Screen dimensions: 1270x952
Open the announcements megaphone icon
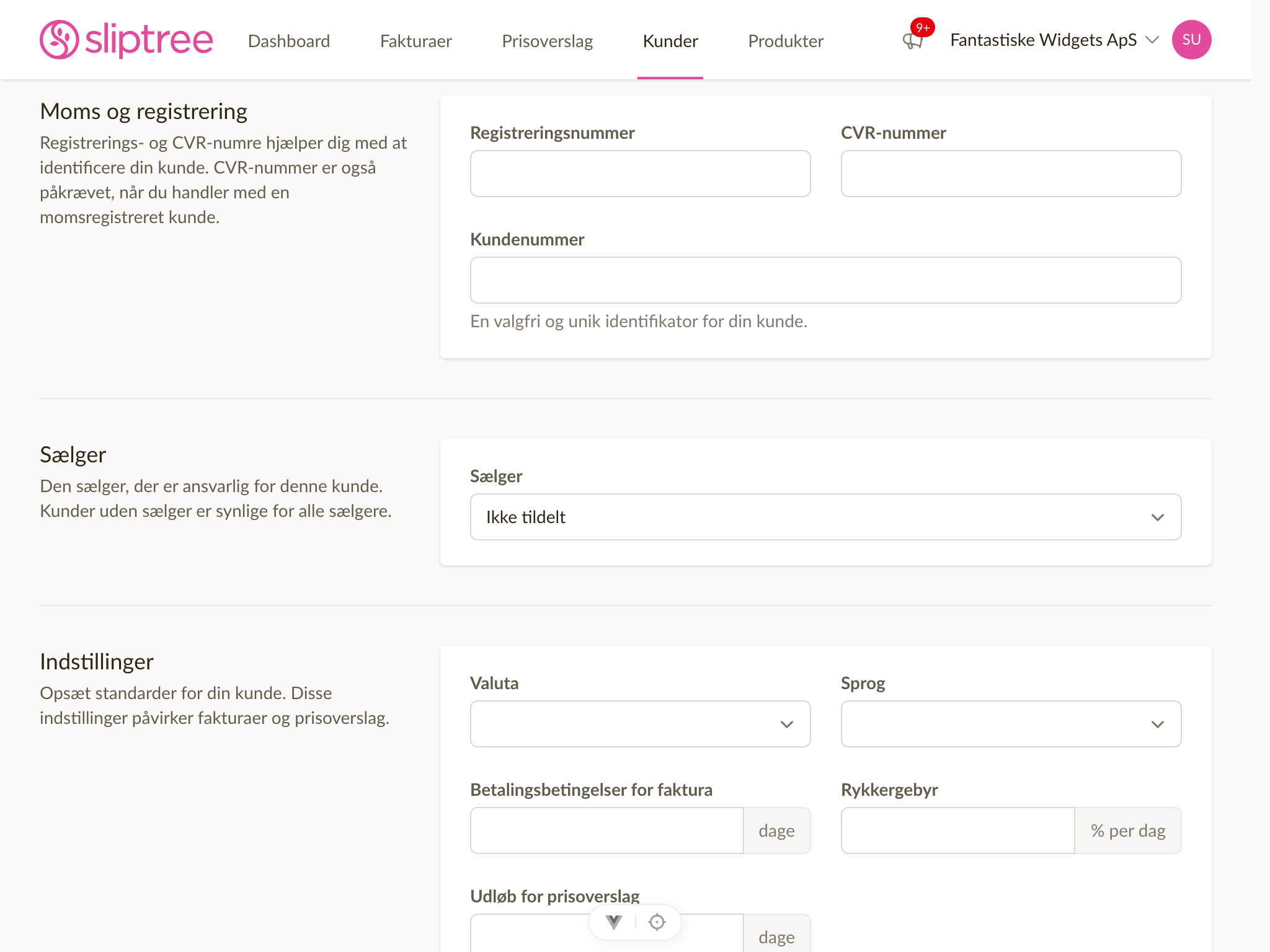pyautogui.click(x=913, y=41)
